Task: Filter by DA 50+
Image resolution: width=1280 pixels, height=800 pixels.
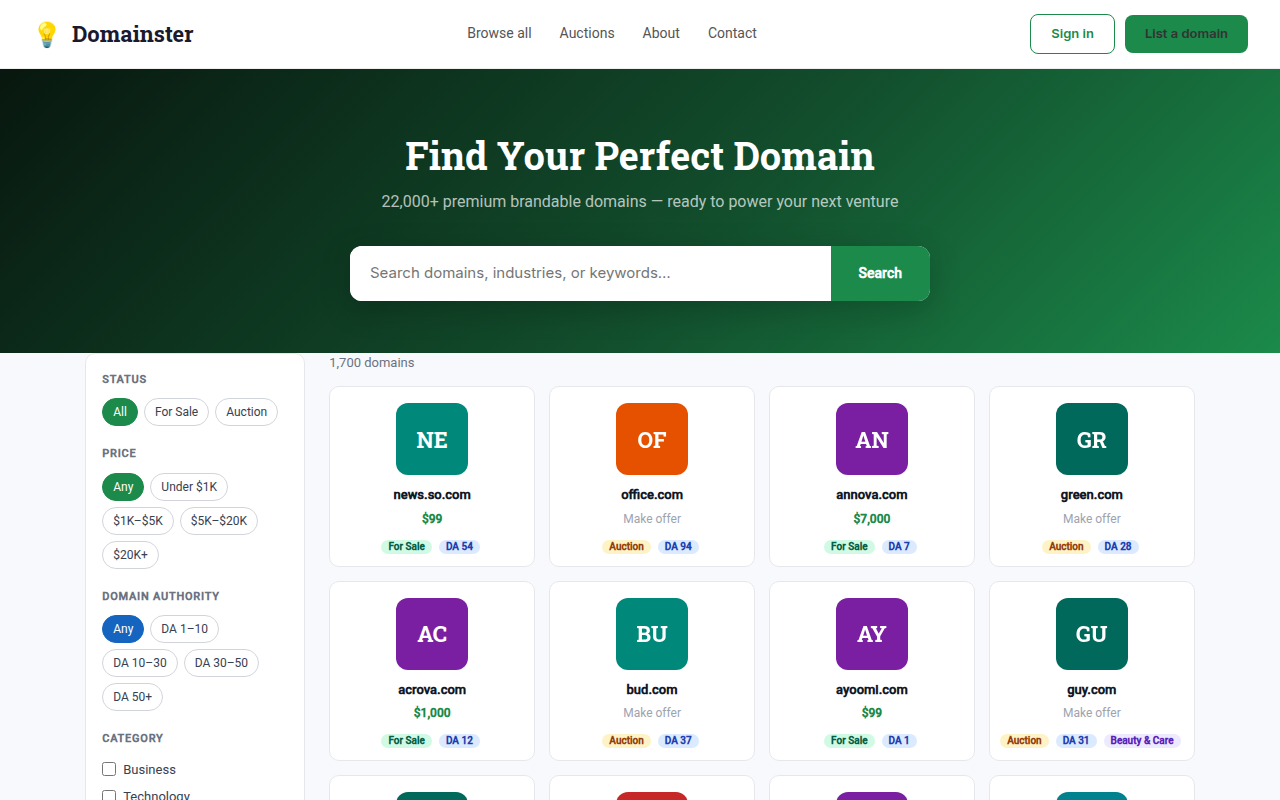Action: (x=132, y=697)
